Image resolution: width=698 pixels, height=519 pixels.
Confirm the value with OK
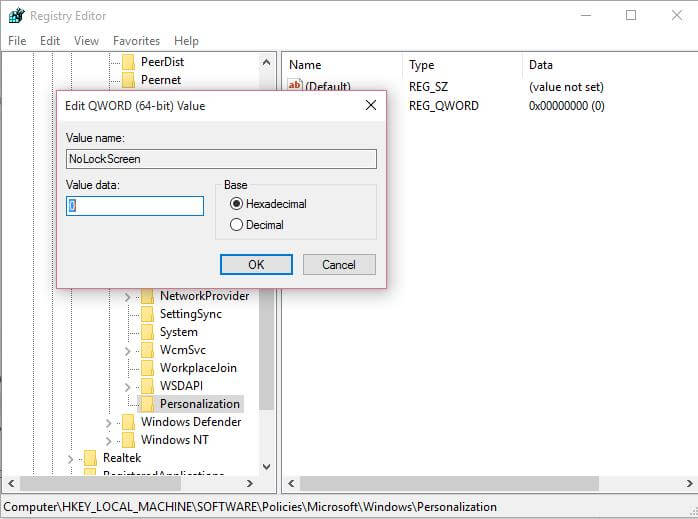pos(256,265)
